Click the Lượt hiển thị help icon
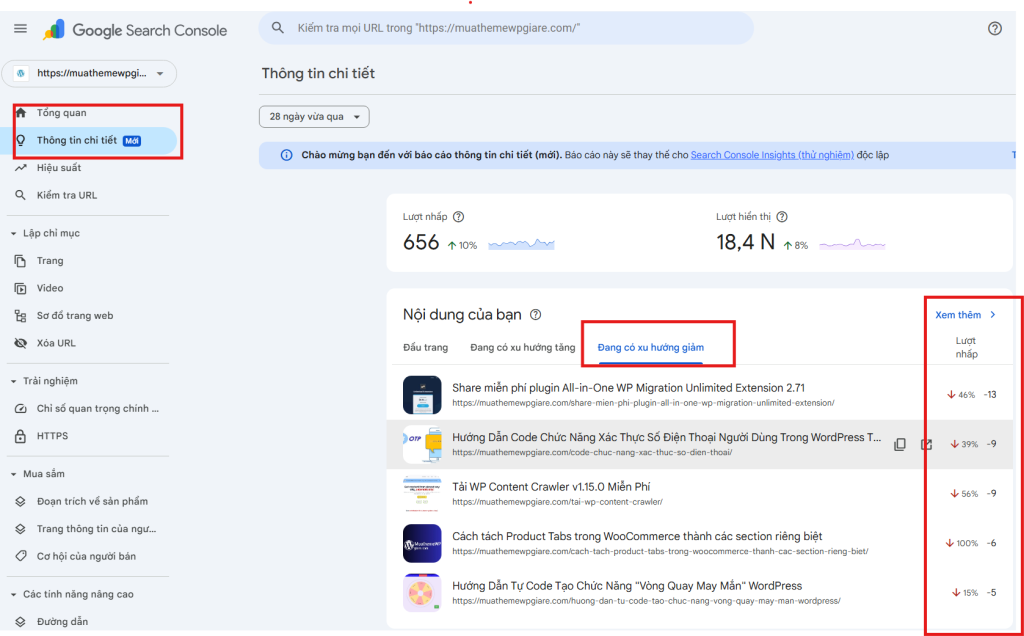Image resolution: width=1024 pixels, height=636 pixels. pos(782,217)
